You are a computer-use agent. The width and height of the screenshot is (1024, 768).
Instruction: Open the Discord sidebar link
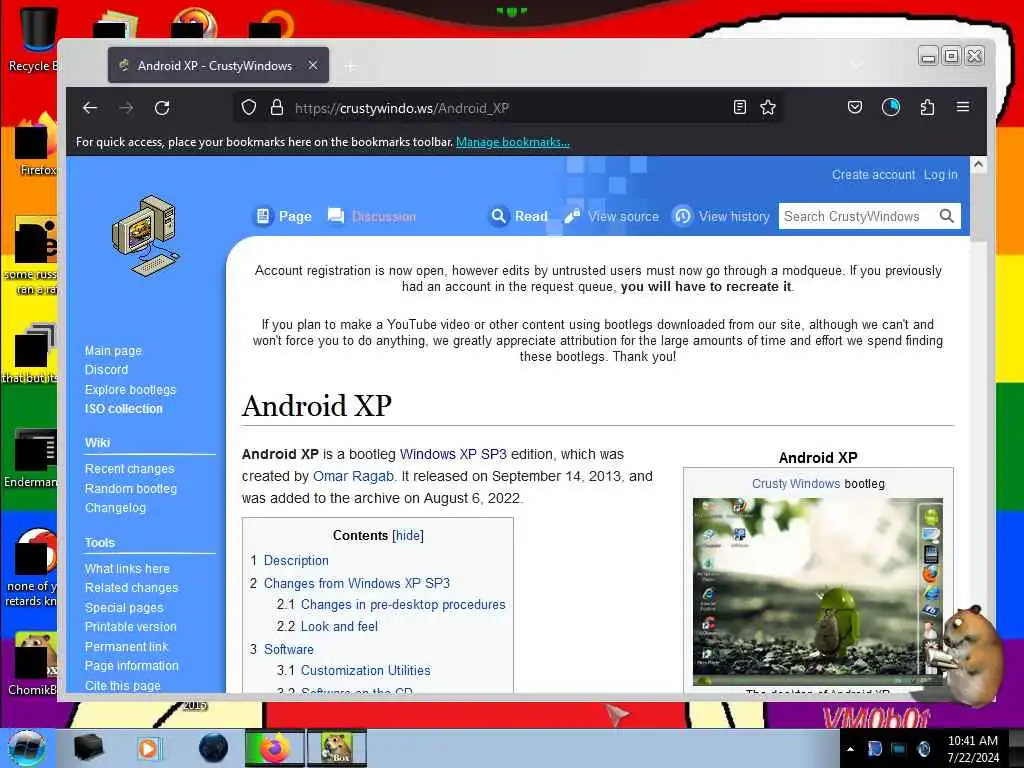(106, 370)
